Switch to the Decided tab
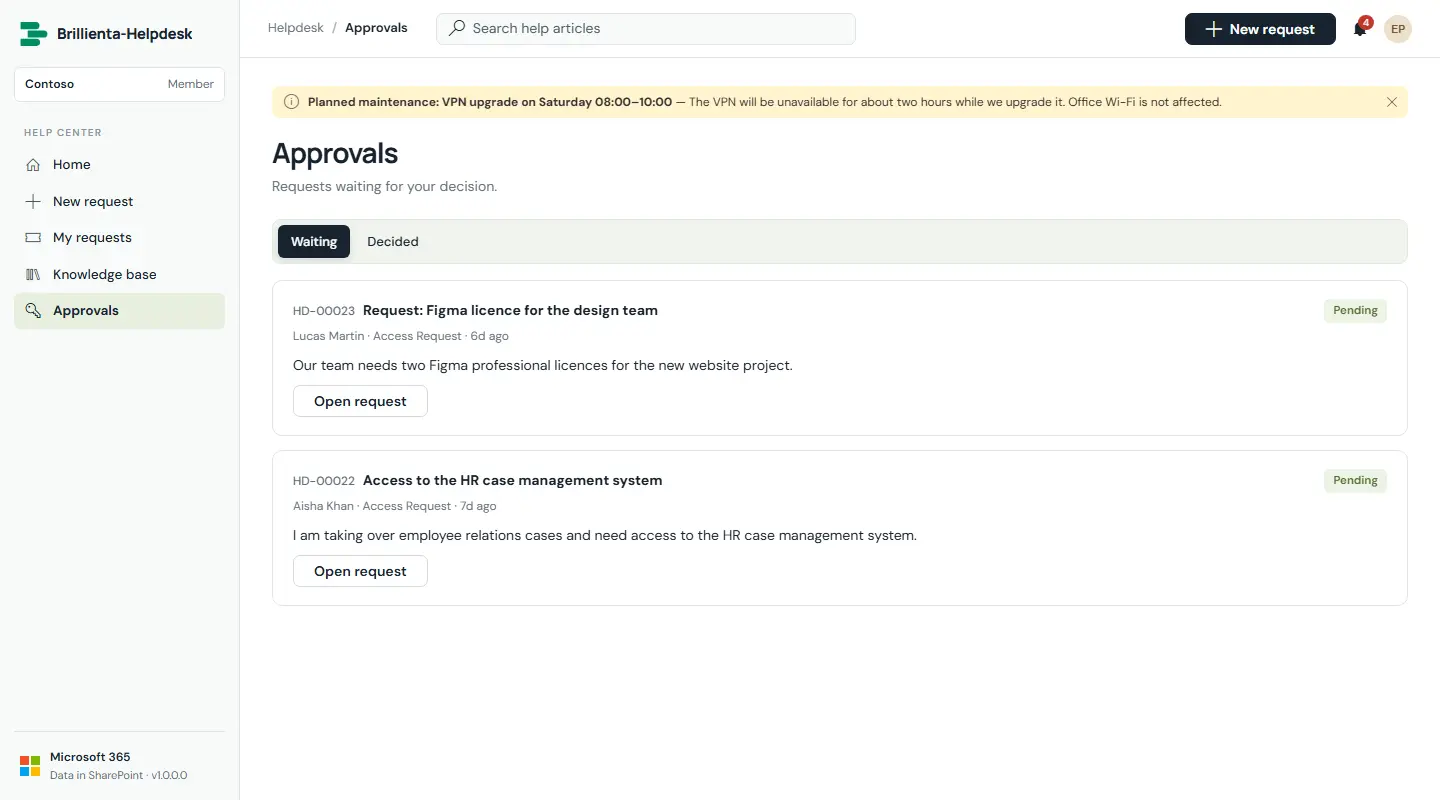 (x=393, y=242)
